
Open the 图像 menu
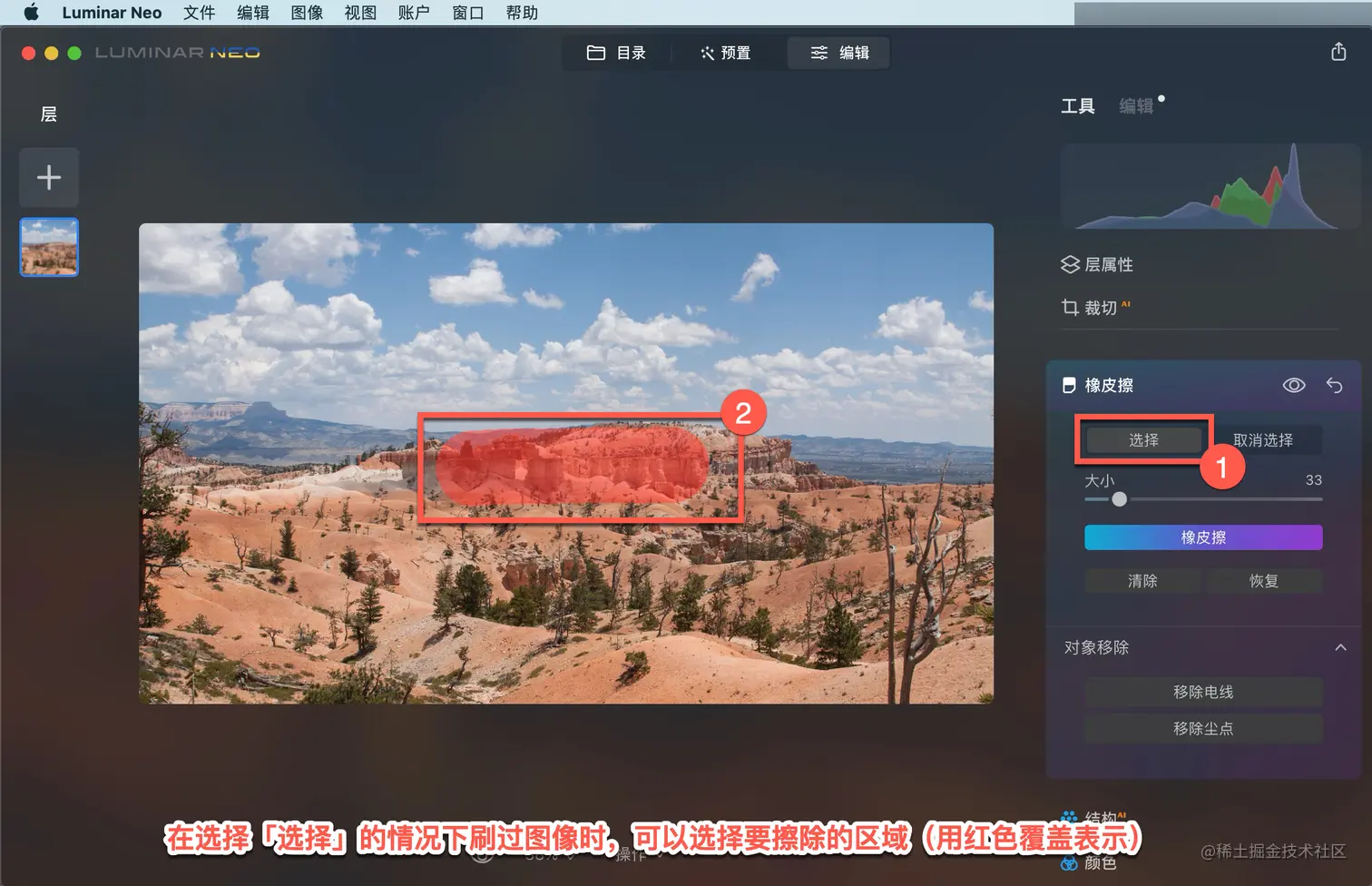pyautogui.click(x=307, y=13)
